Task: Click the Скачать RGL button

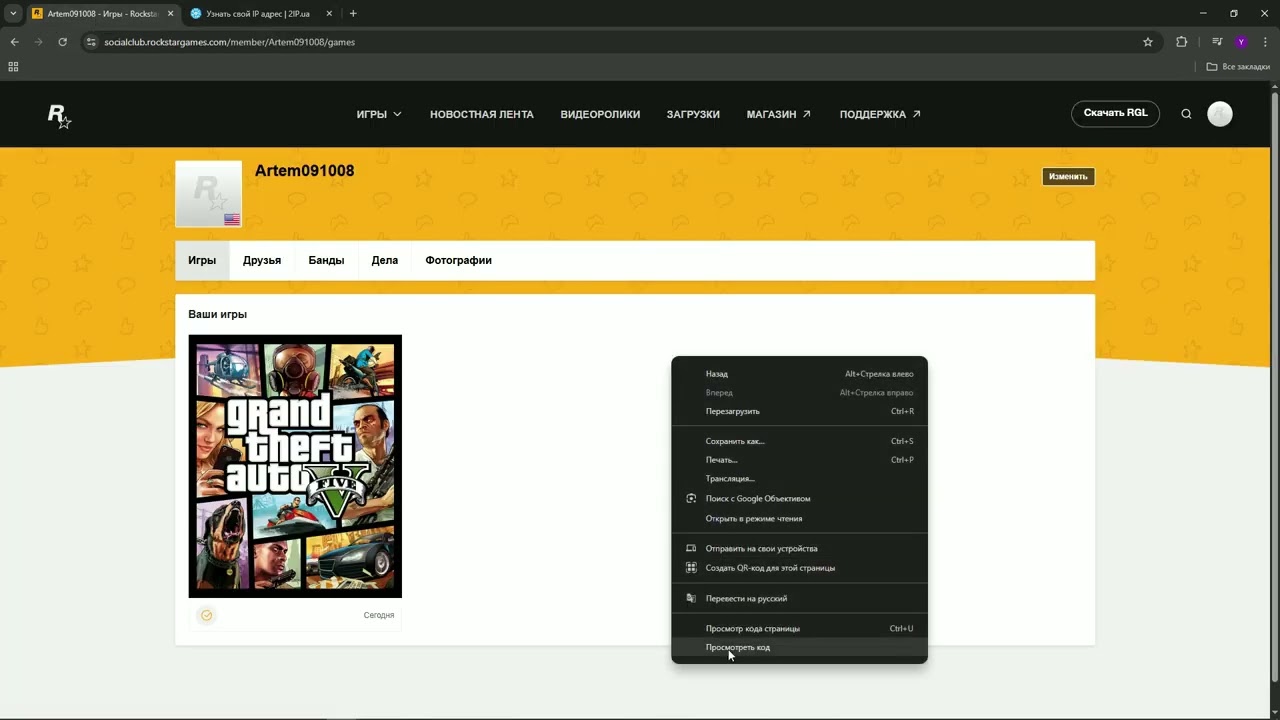Action: (x=1115, y=113)
